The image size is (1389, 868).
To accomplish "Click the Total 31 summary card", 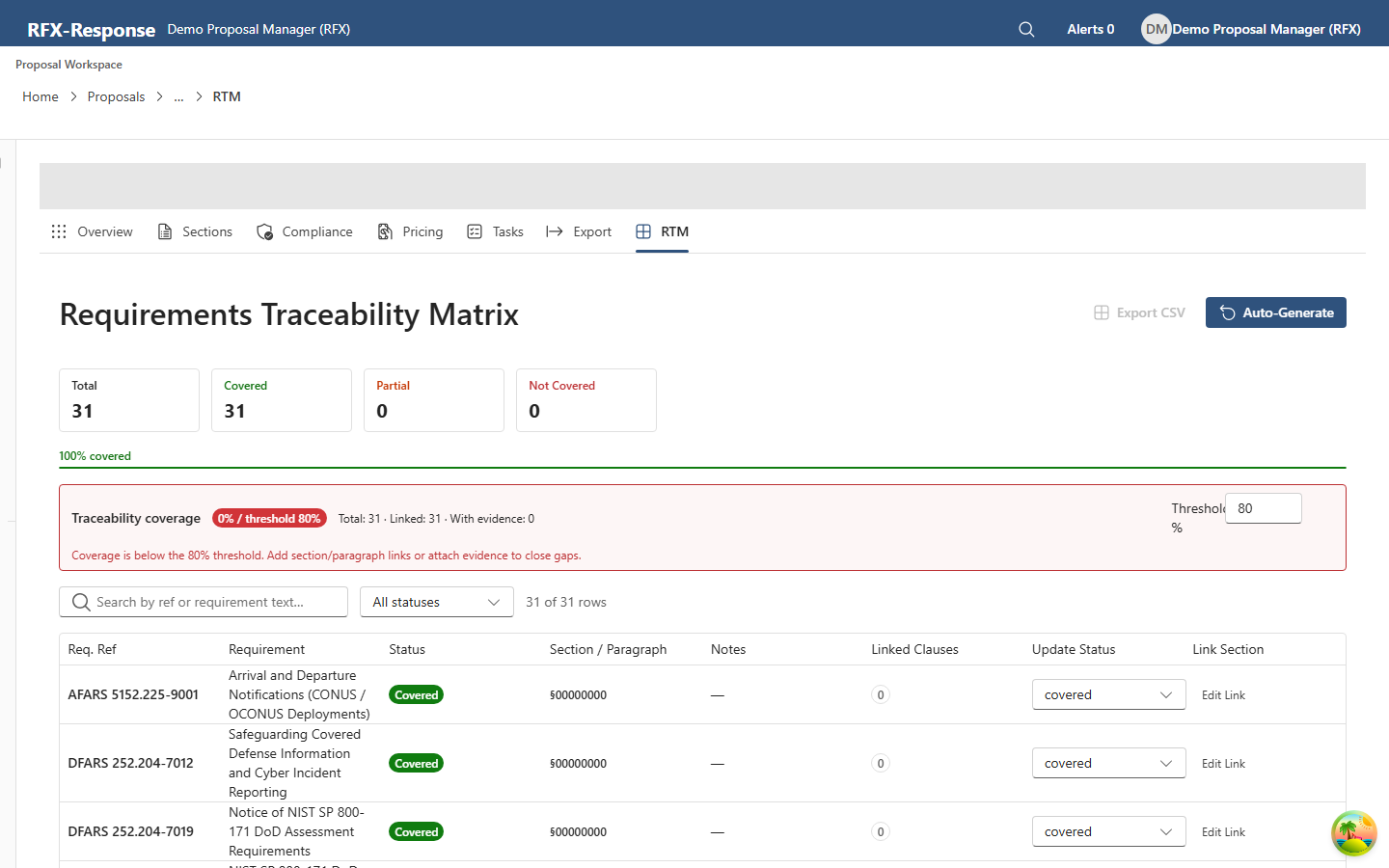I will [x=129, y=400].
